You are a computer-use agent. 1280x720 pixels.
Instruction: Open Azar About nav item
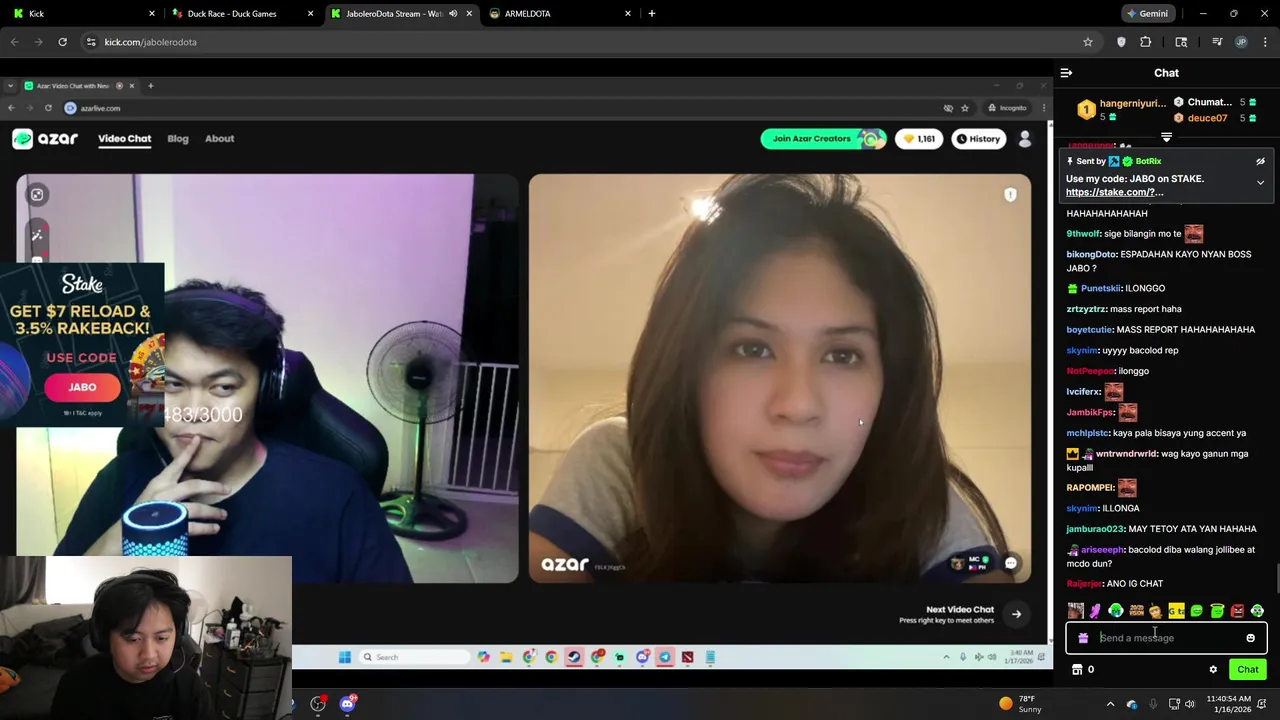219,139
